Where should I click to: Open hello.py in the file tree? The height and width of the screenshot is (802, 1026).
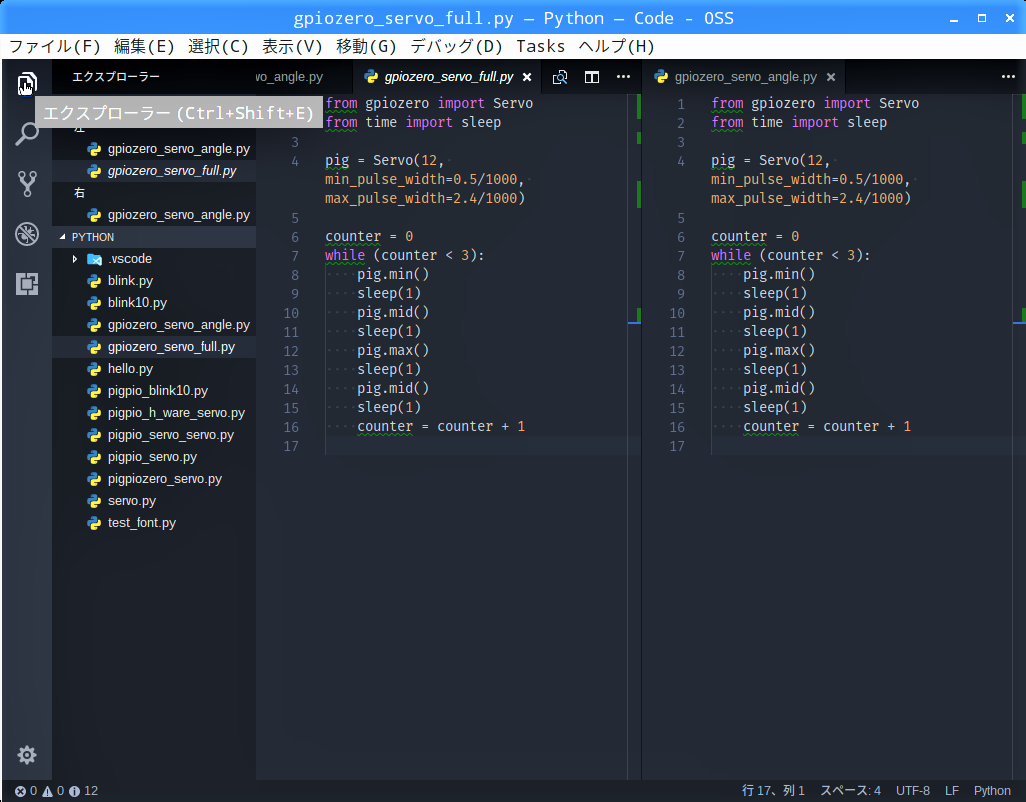[154, 369]
